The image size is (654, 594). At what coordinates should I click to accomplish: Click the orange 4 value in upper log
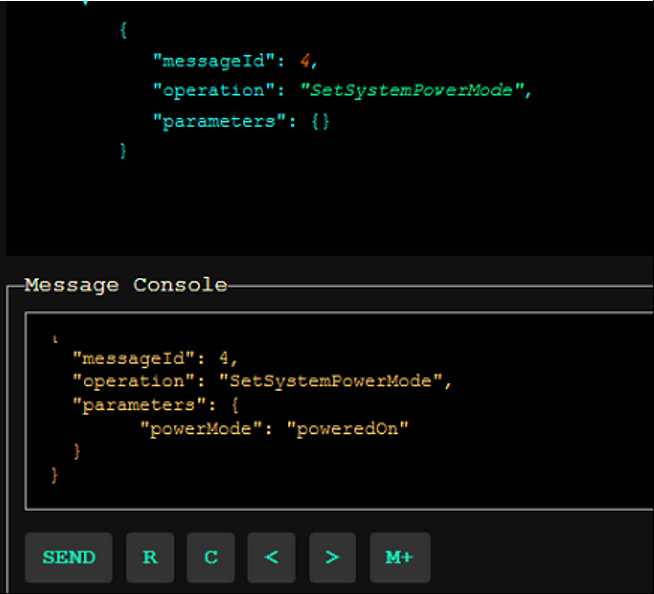click(305, 61)
